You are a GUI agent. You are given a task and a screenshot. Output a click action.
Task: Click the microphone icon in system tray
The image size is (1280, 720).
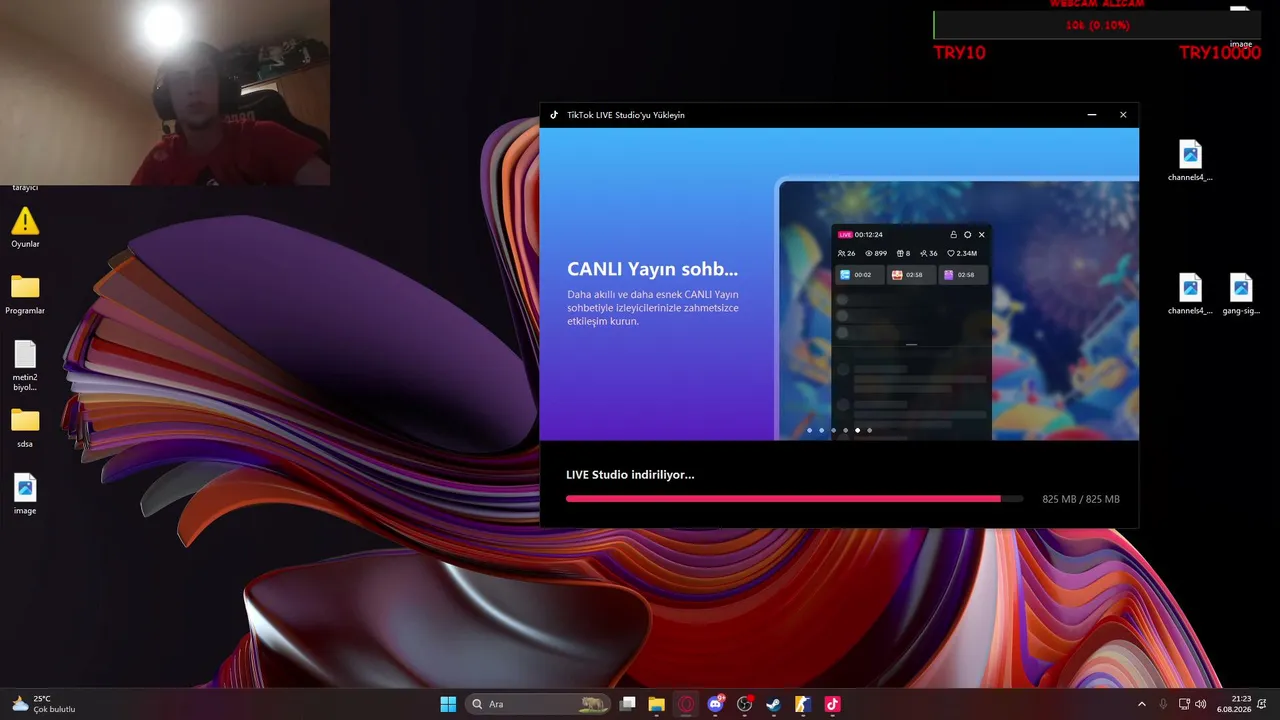click(x=1163, y=704)
